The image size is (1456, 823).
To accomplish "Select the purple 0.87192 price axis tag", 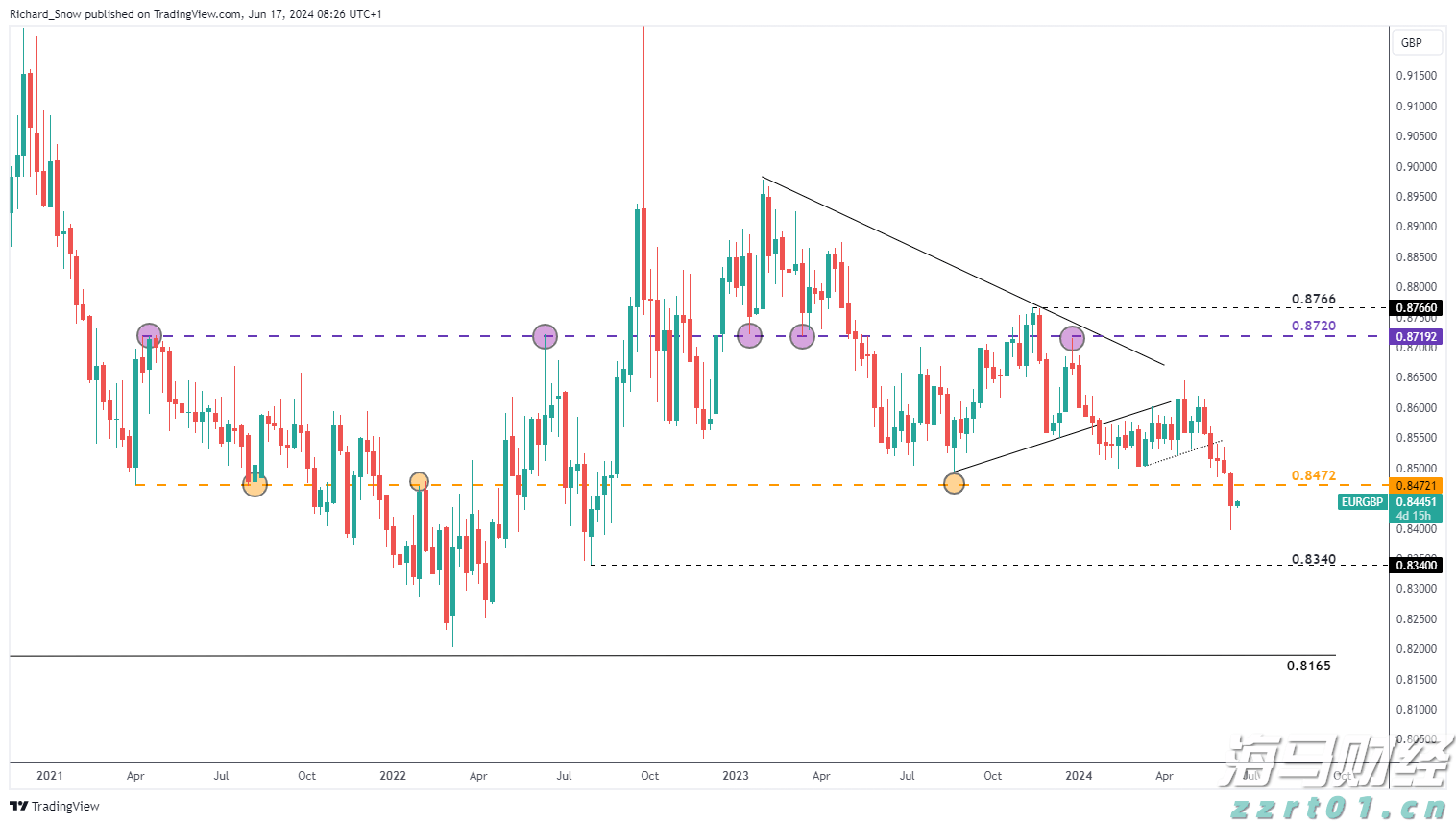I will point(1416,337).
